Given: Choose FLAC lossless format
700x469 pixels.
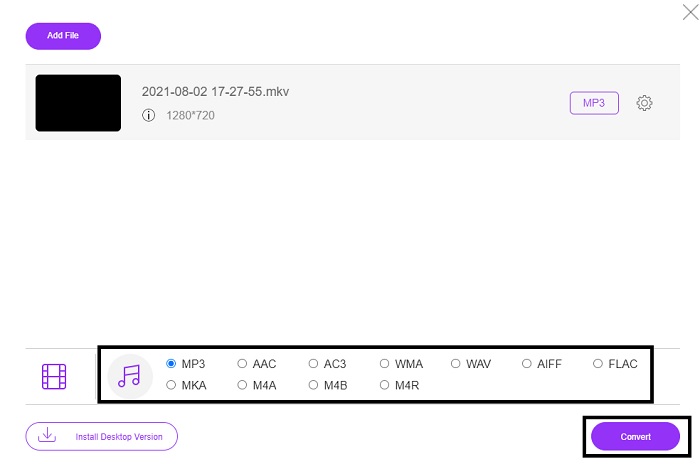Looking at the screenshot, I should tap(598, 364).
